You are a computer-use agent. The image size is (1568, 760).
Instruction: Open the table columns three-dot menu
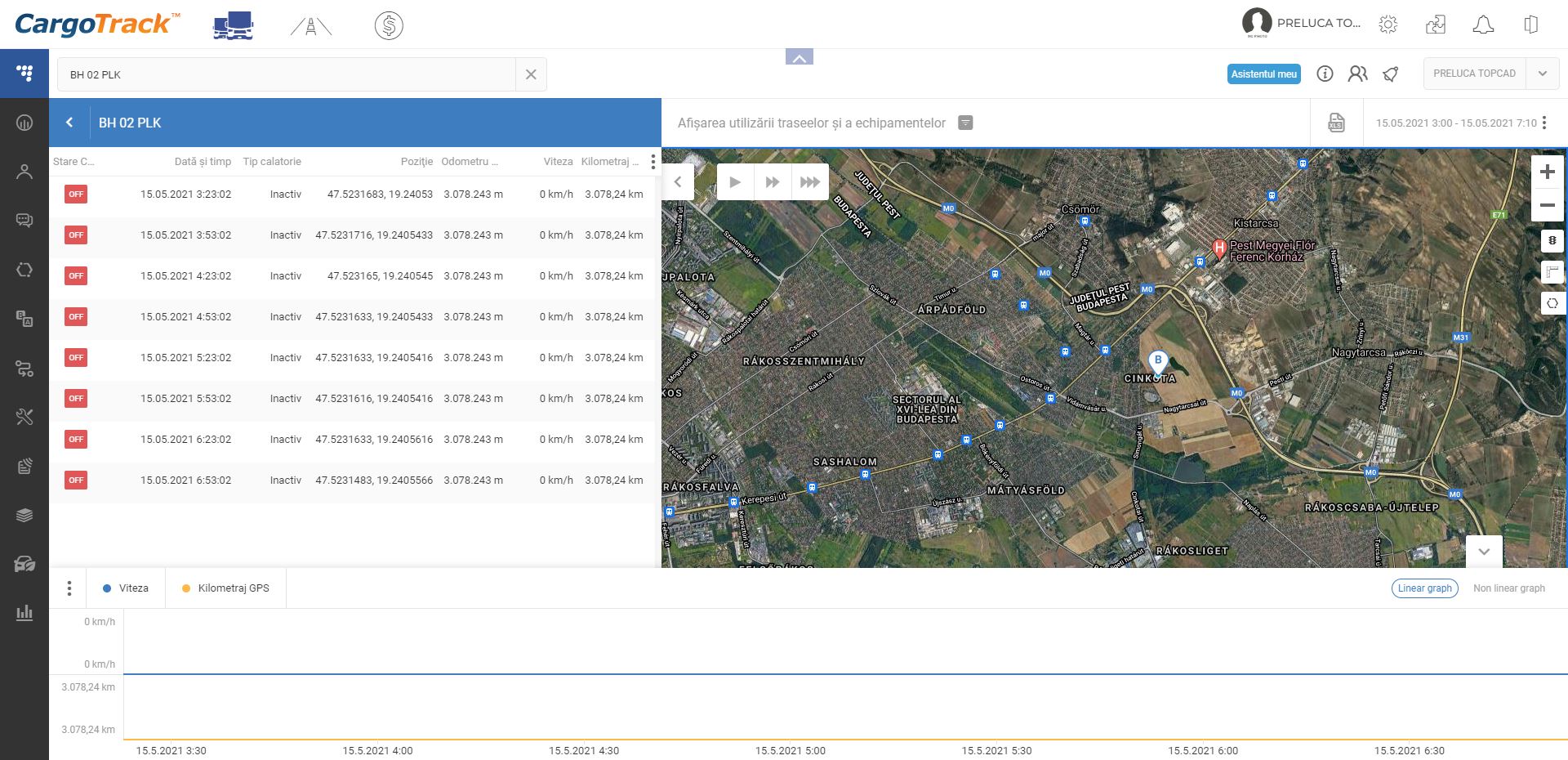coord(653,162)
